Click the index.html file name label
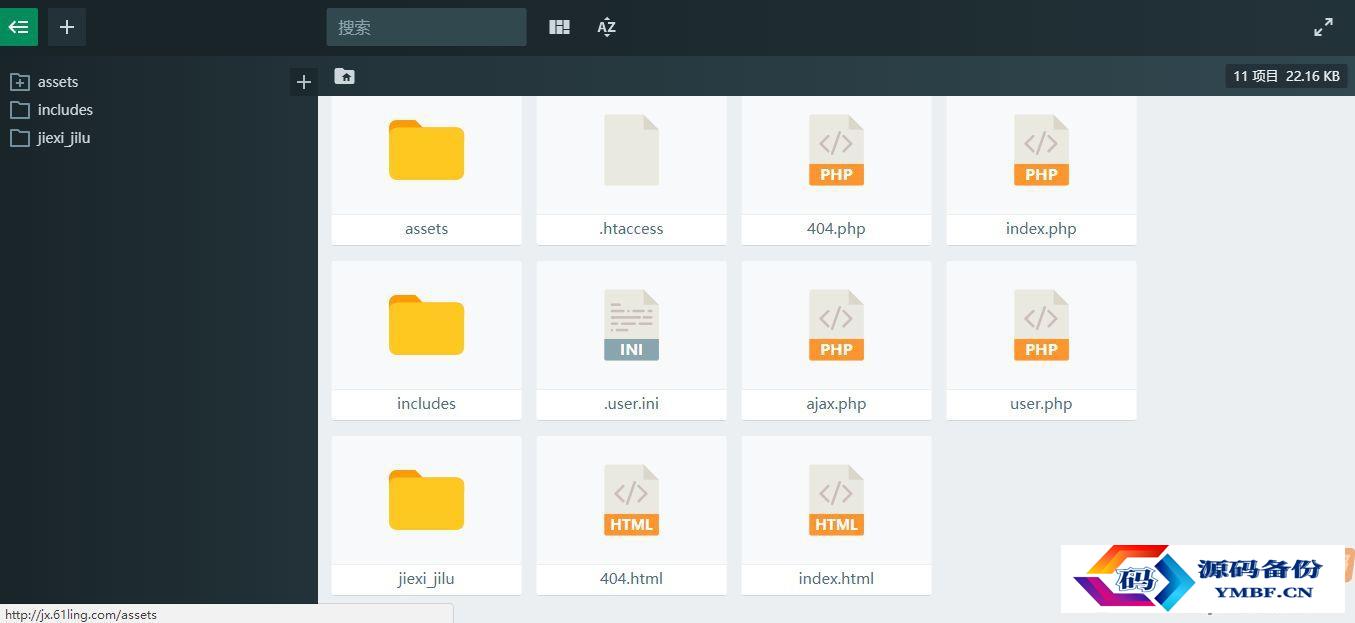Viewport: 1355px width, 623px height. [x=836, y=579]
